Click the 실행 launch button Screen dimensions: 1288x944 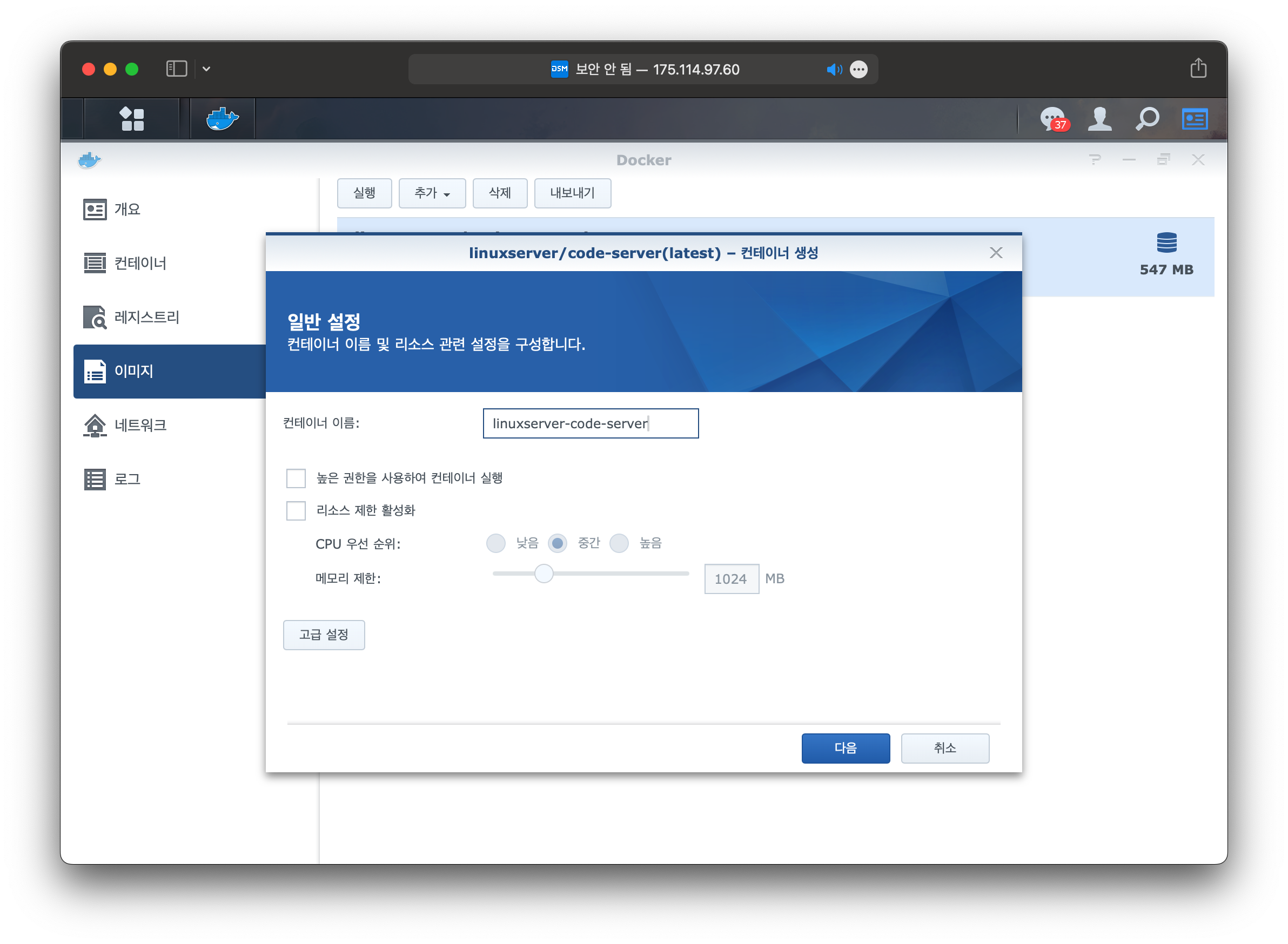[365, 193]
